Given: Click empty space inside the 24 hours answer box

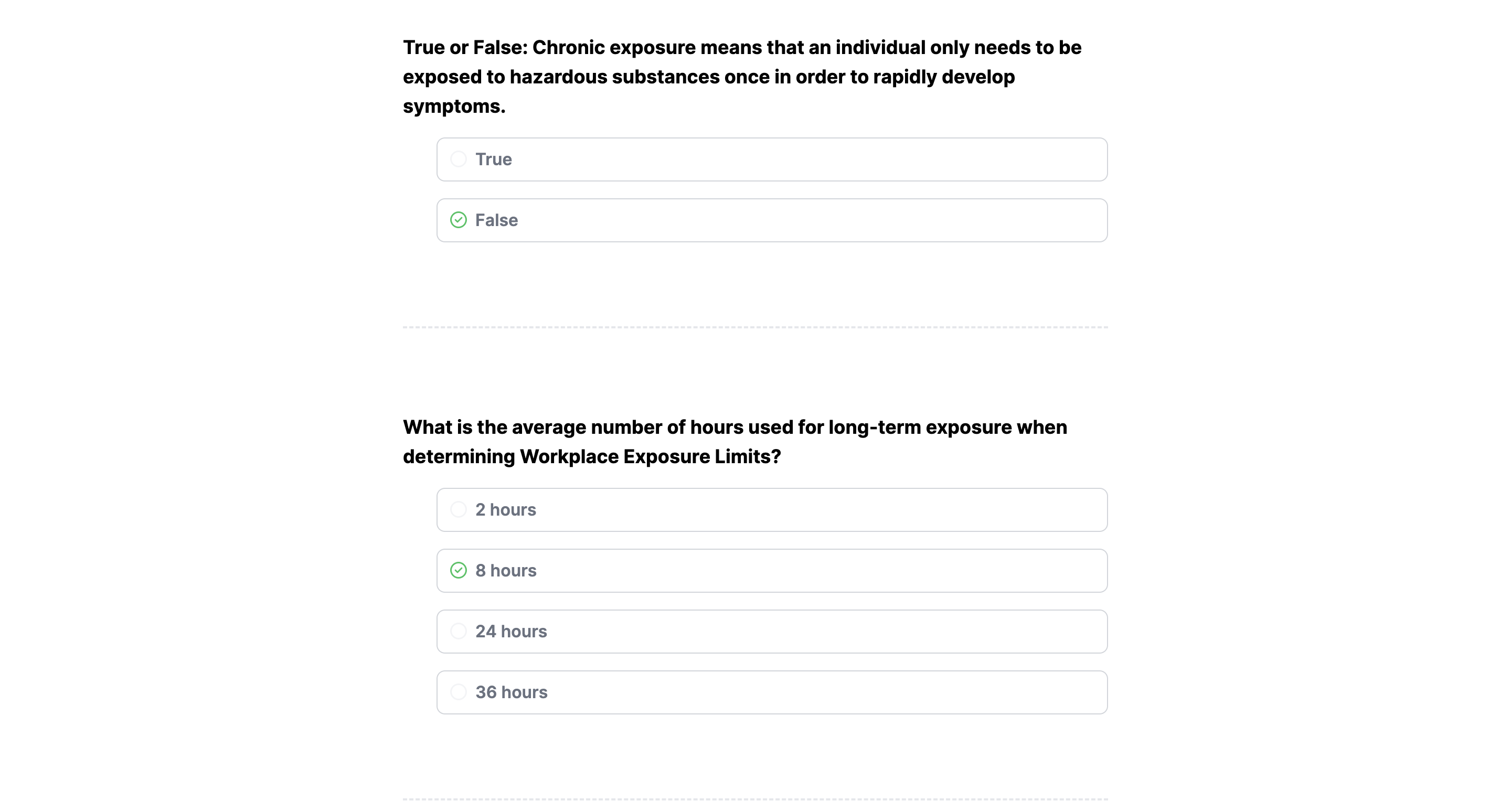Looking at the screenshot, I should [x=821, y=632].
